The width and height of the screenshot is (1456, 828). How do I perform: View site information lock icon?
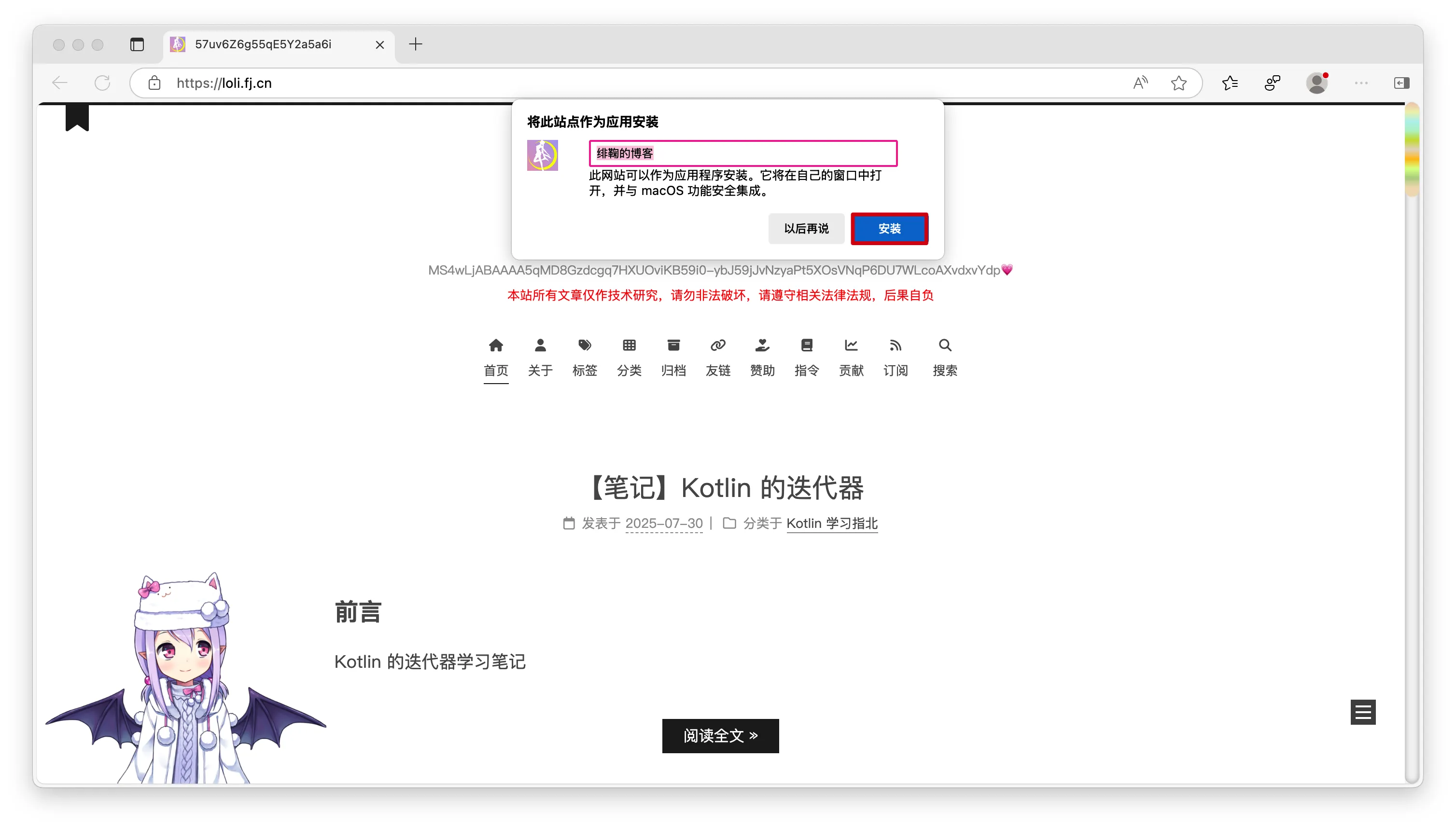[x=154, y=83]
